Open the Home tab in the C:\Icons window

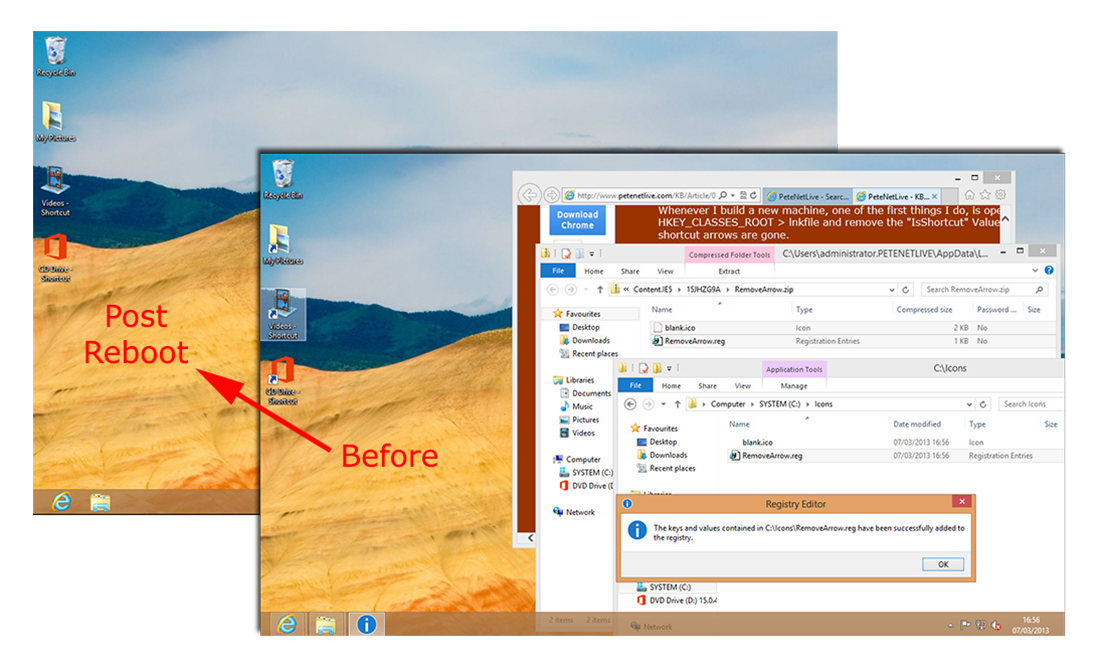click(671, 386)
